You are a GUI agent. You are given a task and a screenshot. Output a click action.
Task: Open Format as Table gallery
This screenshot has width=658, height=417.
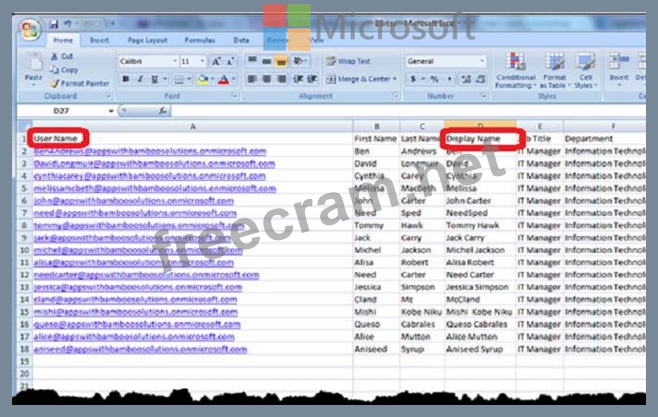(x=555, y=70)
